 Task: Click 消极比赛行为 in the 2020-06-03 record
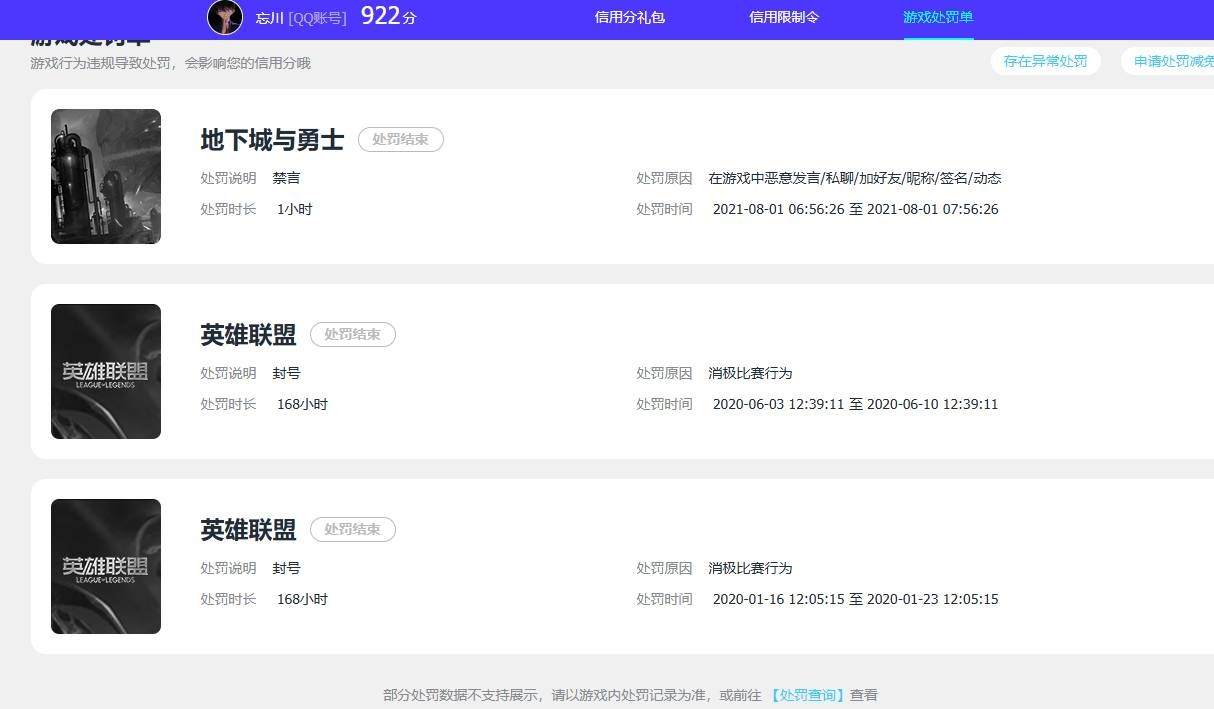[750, 373]
